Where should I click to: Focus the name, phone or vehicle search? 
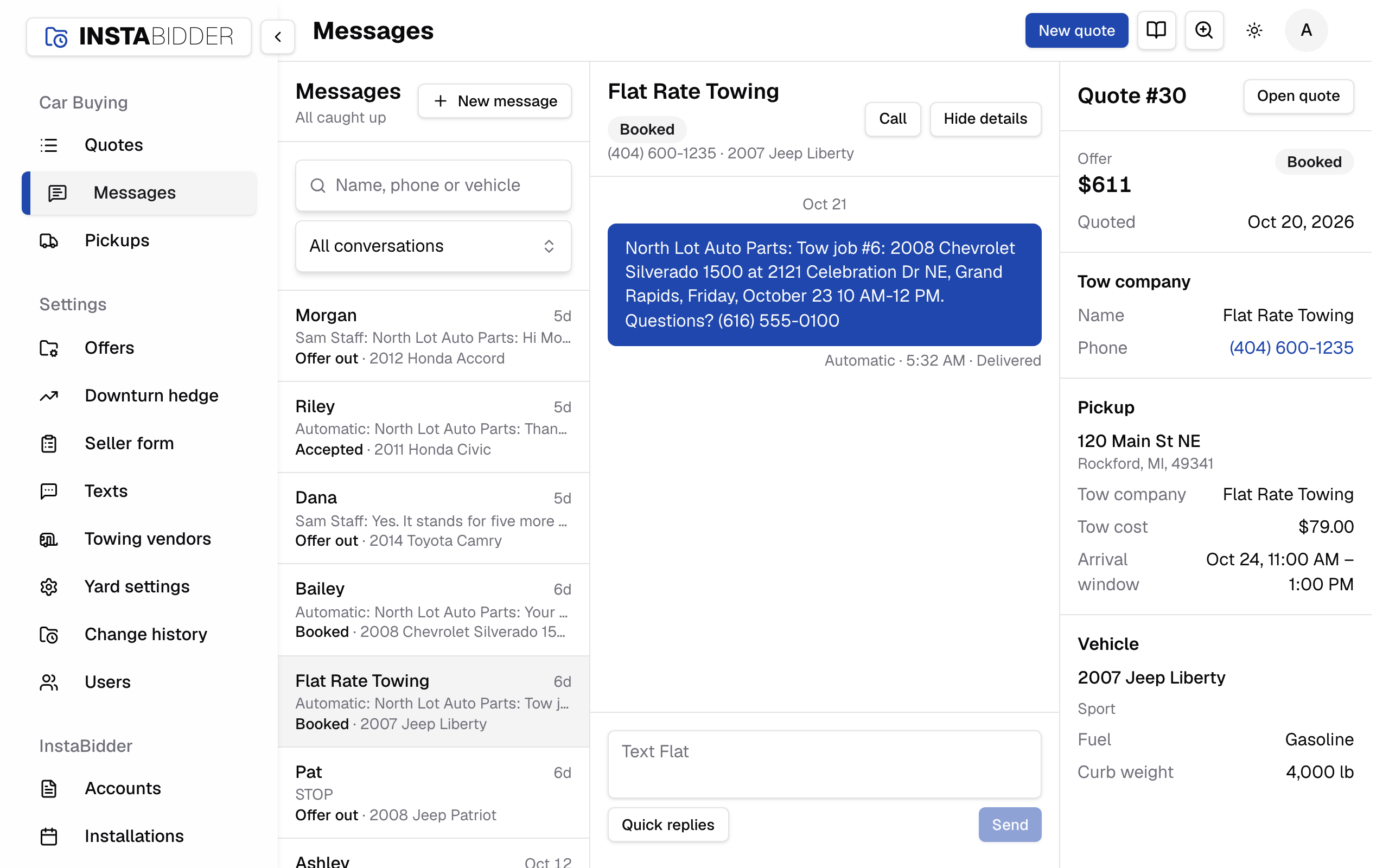(434, 185)
